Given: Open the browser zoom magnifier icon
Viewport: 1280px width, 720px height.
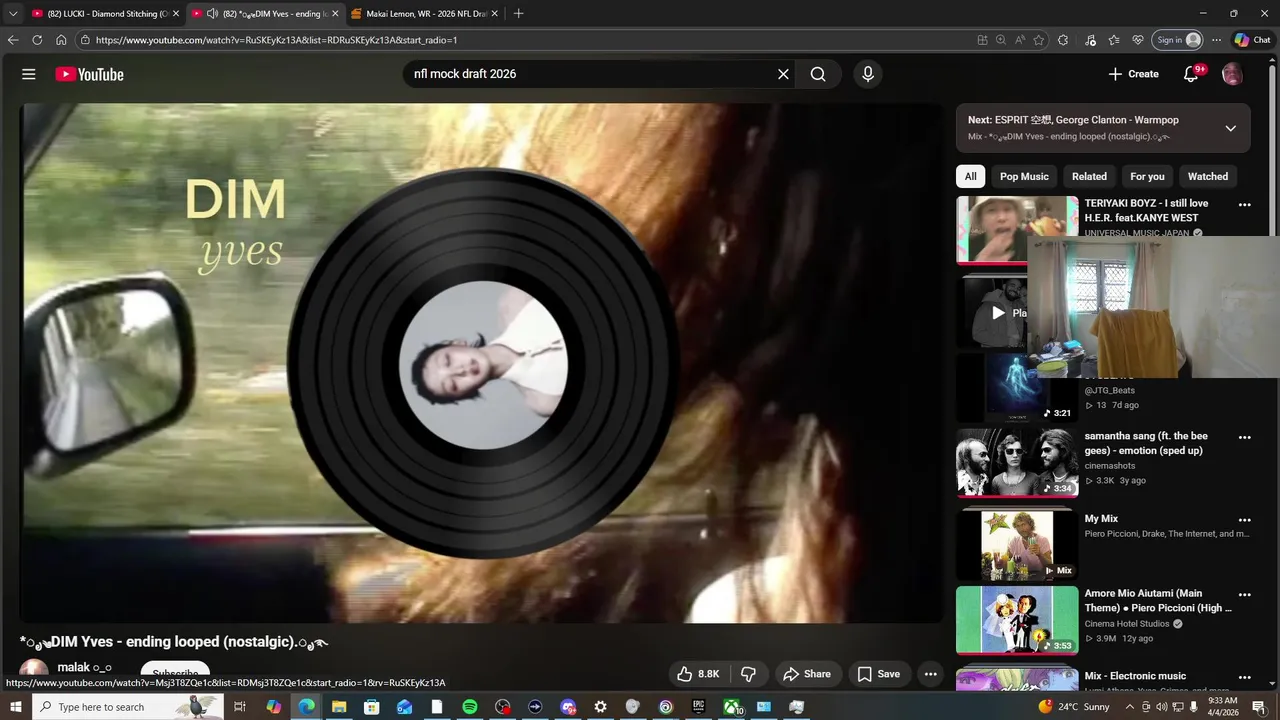Looking at the screenshot, I should 1001,40.
